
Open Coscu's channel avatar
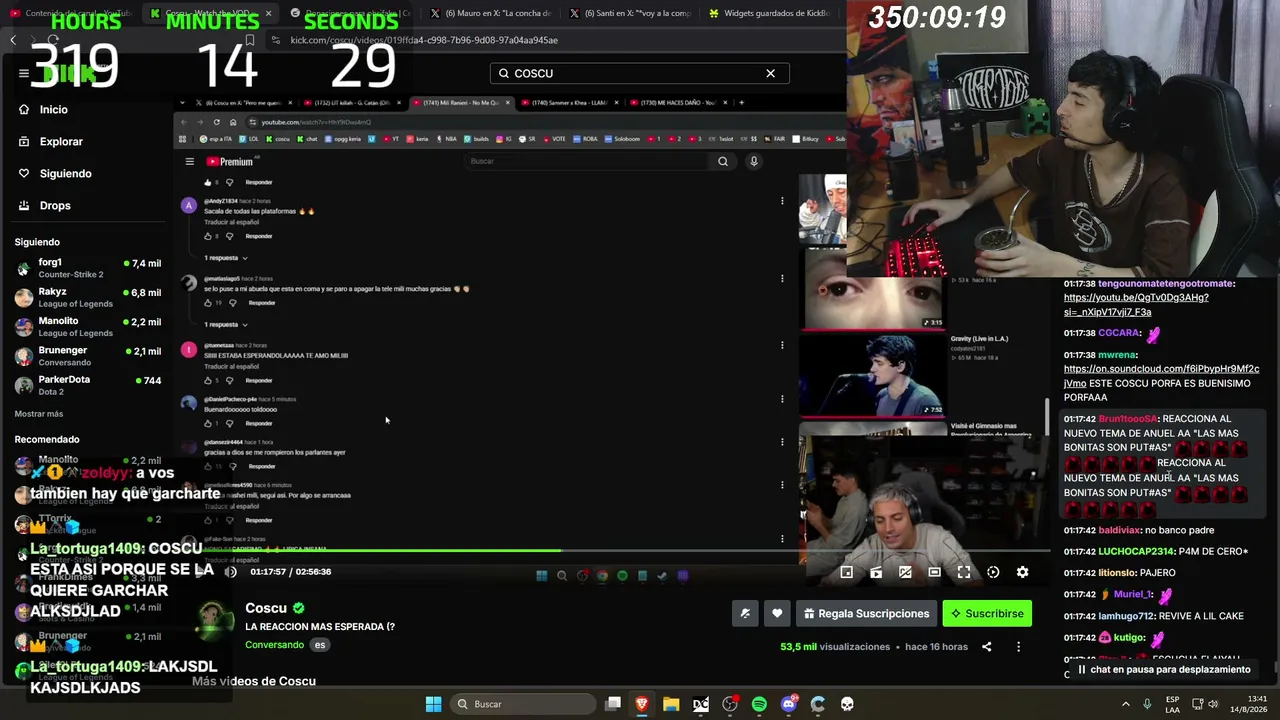pyautogui.click(x=214, y=622)
